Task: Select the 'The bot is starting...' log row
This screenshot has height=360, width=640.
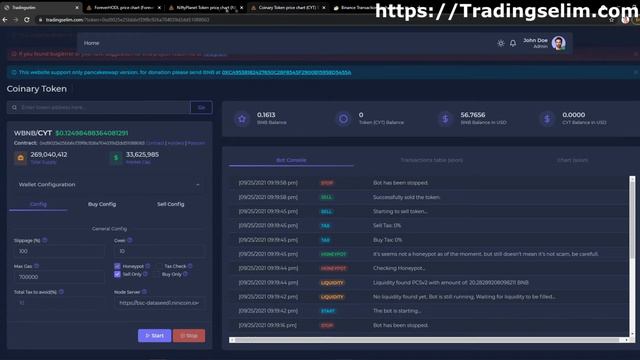Action: pyautogui.click(x=430, y=311)
